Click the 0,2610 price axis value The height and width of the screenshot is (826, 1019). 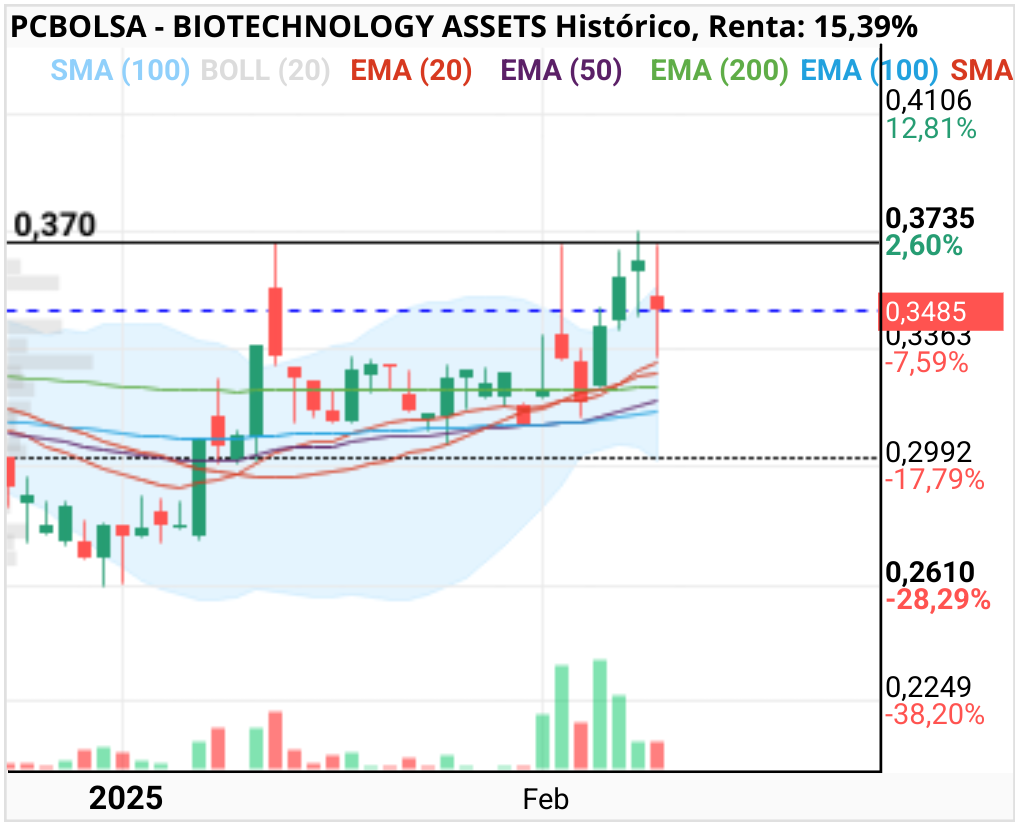[x=930, y=572]
